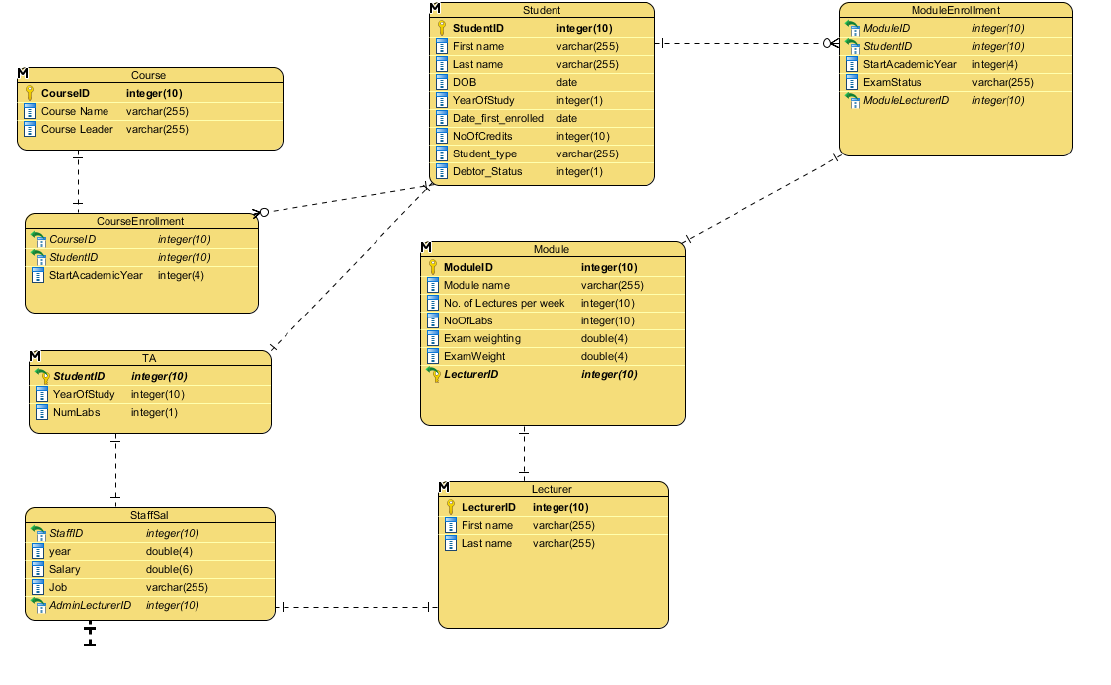This screenshot has width=1111, height=685.
Task: Click the relationship line between StaffSal and Lecturer
Action: click(x=356, y=607)
